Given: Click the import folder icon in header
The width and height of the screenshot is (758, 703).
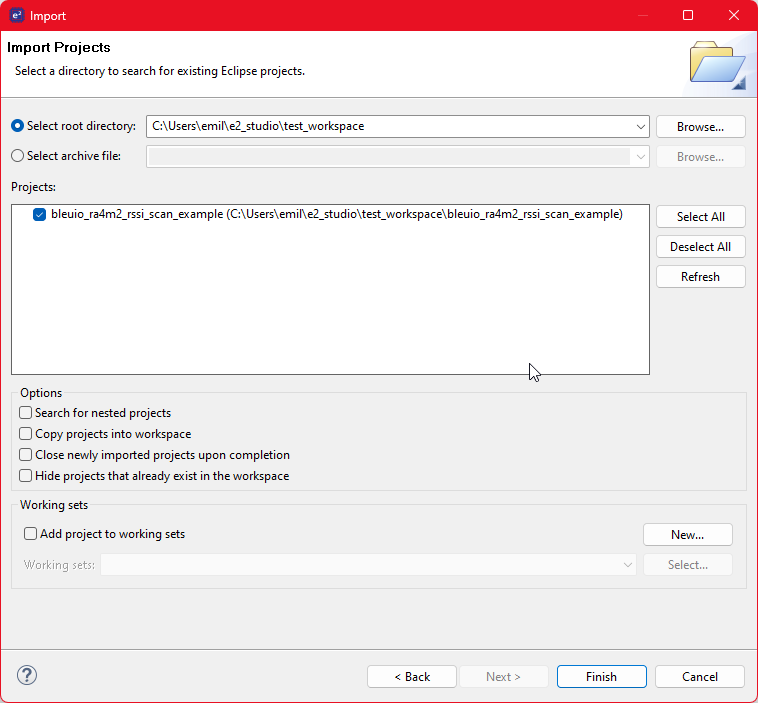Looking at the screenshot, I should (x=717, y=65).
